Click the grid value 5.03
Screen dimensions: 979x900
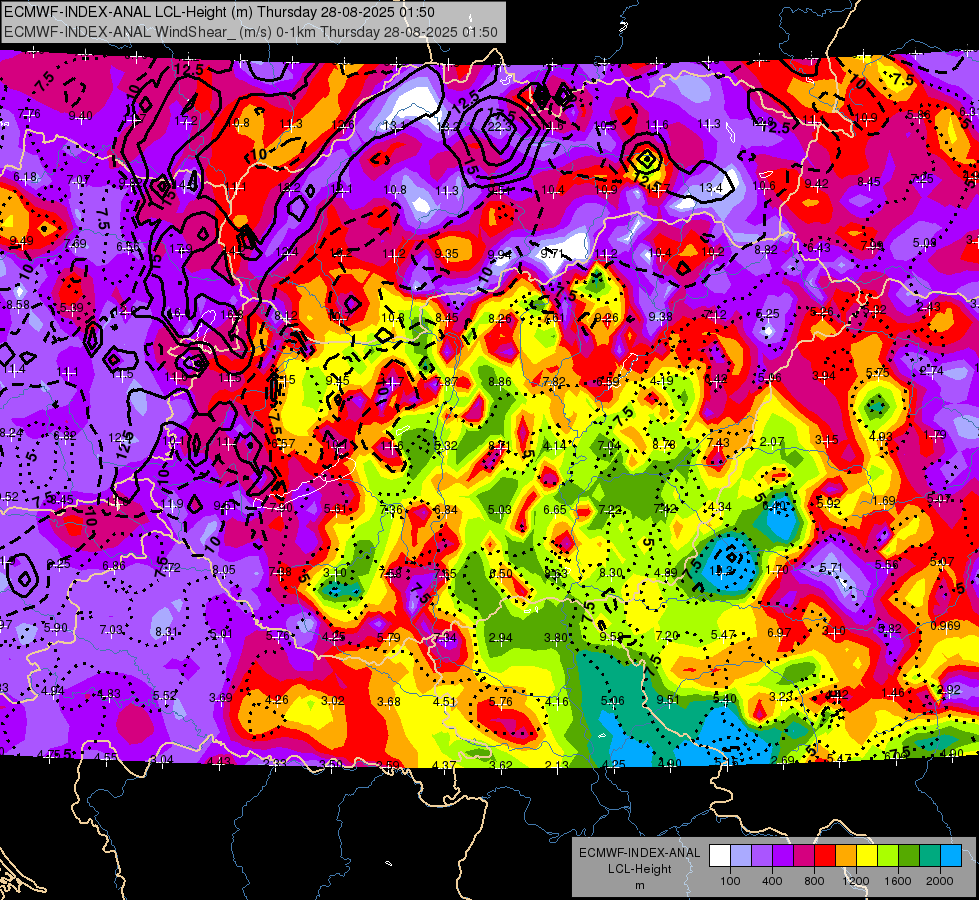point(500,510)
